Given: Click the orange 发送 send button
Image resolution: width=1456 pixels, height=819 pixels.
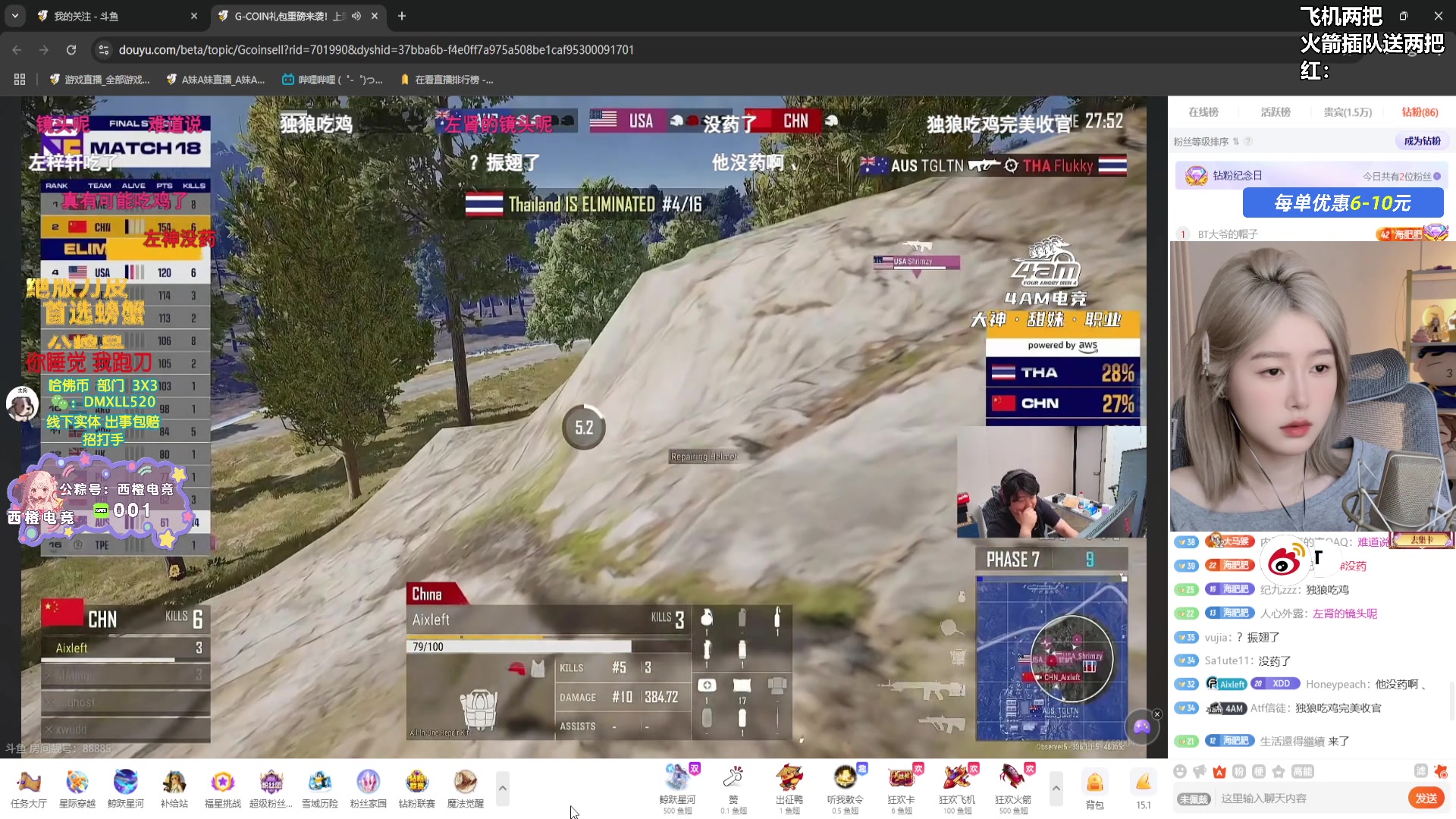Looking at the screenshot, I should pyautogui.click(x=1426, y=798).
